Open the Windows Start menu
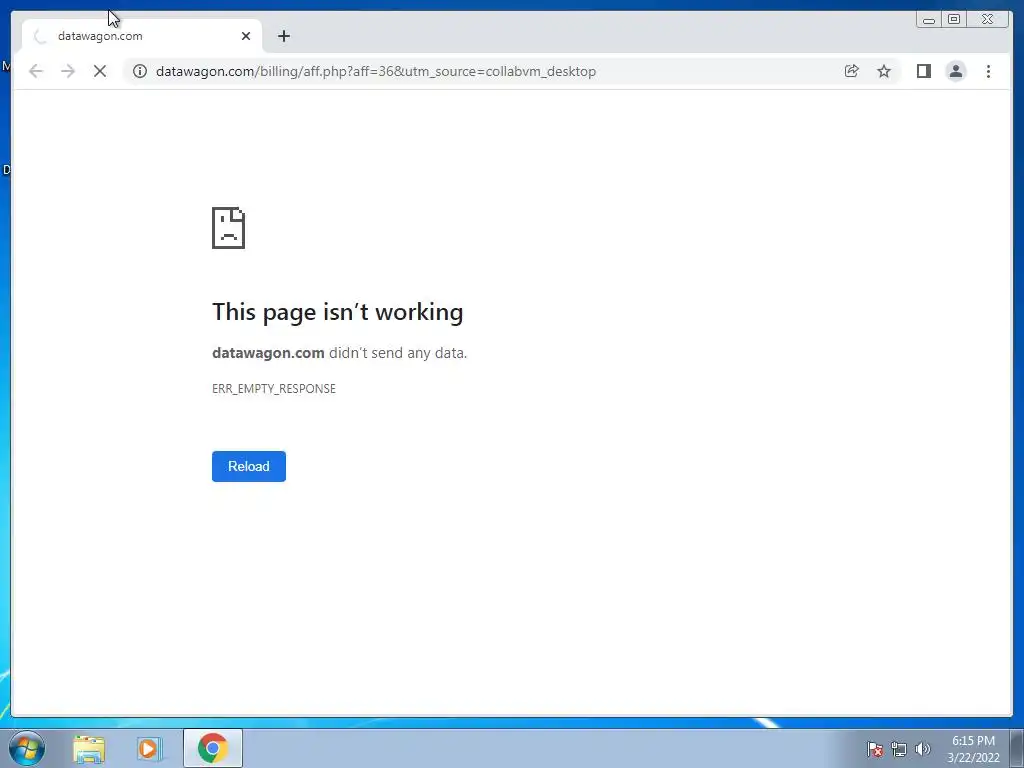Image resolution: width=1024 pixels, height=768 pixels. 27,748
